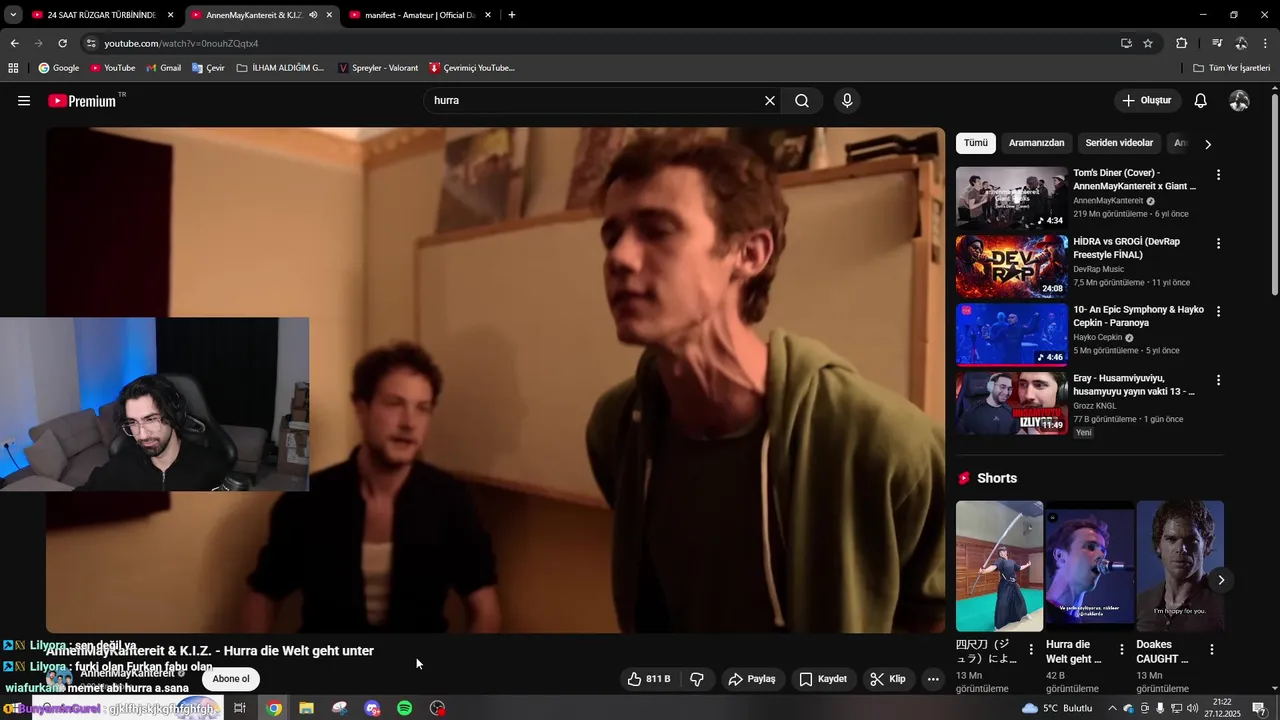
Task: Open the Doakes CAUGHT short thumbnail
Action: coord(1180,566)
